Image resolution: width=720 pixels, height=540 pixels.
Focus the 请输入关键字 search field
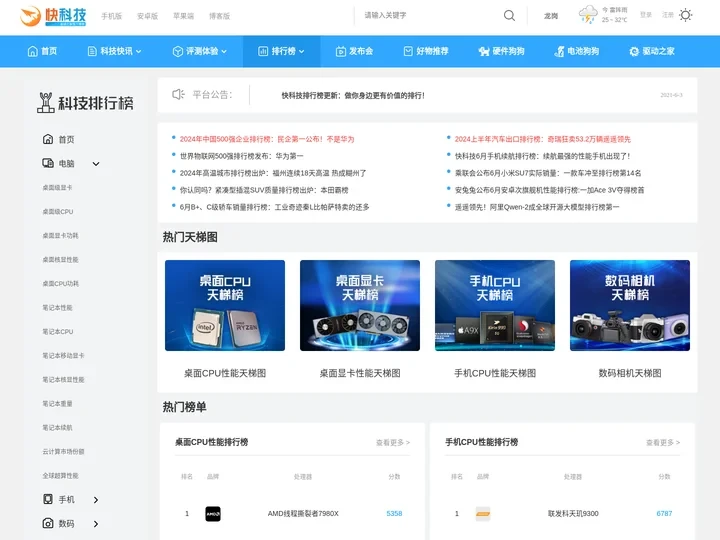(x=429, y=15)
